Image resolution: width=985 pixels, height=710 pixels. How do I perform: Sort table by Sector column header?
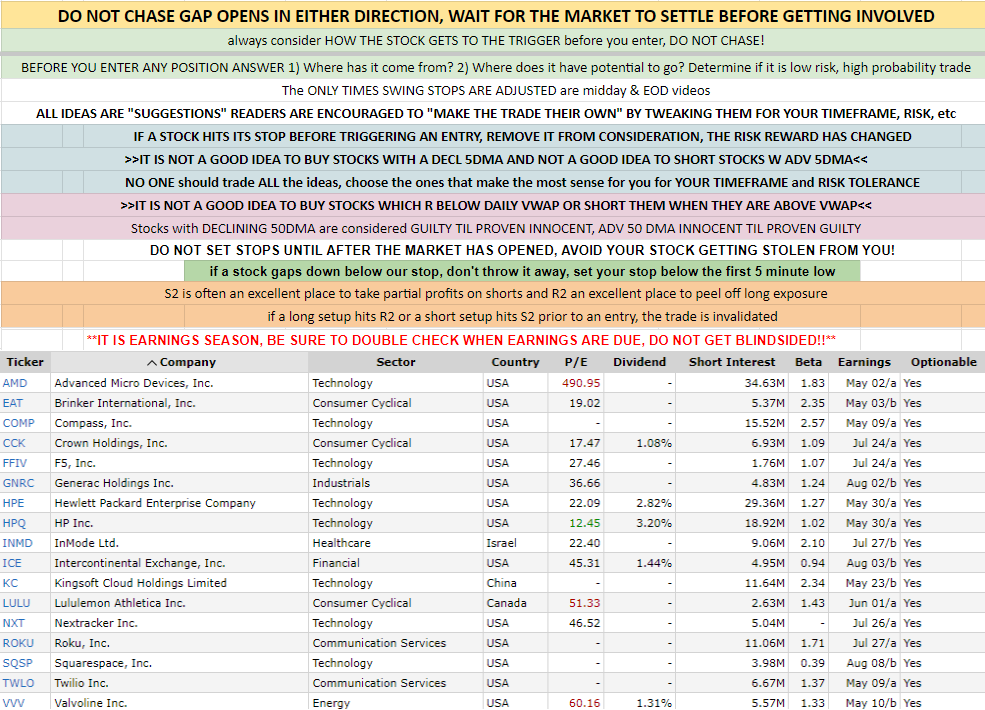click(396, 362)
